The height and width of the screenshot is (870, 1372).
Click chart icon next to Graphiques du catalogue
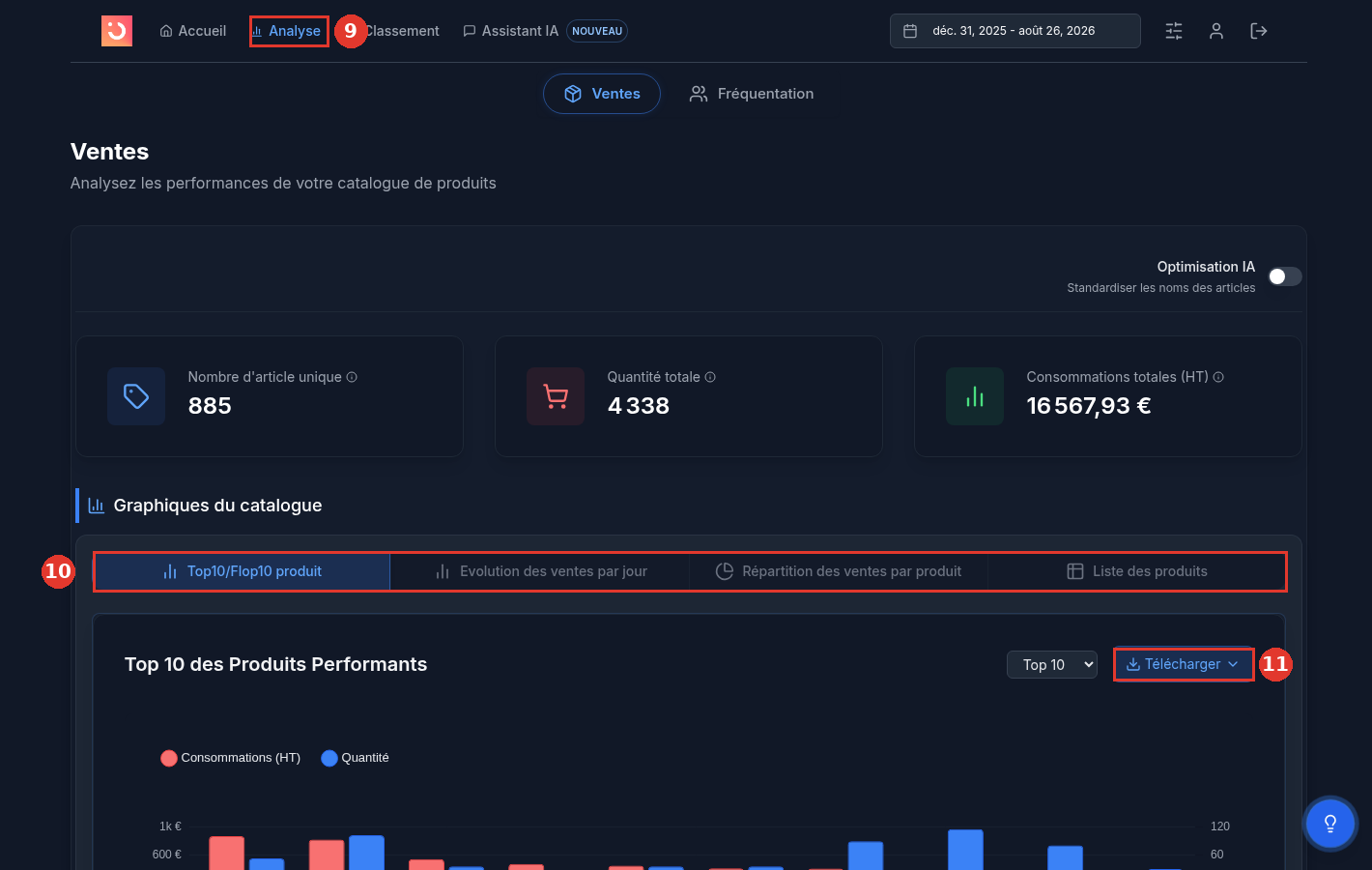point(97,506)
